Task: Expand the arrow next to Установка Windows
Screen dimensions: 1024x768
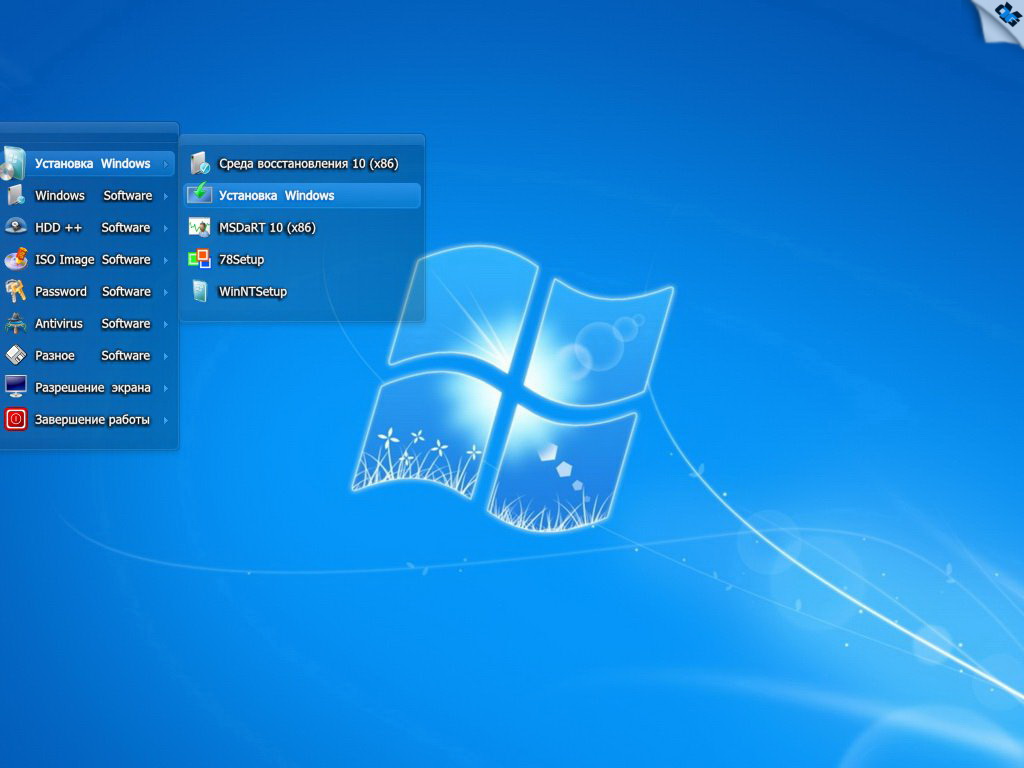Action: point(166,164)
